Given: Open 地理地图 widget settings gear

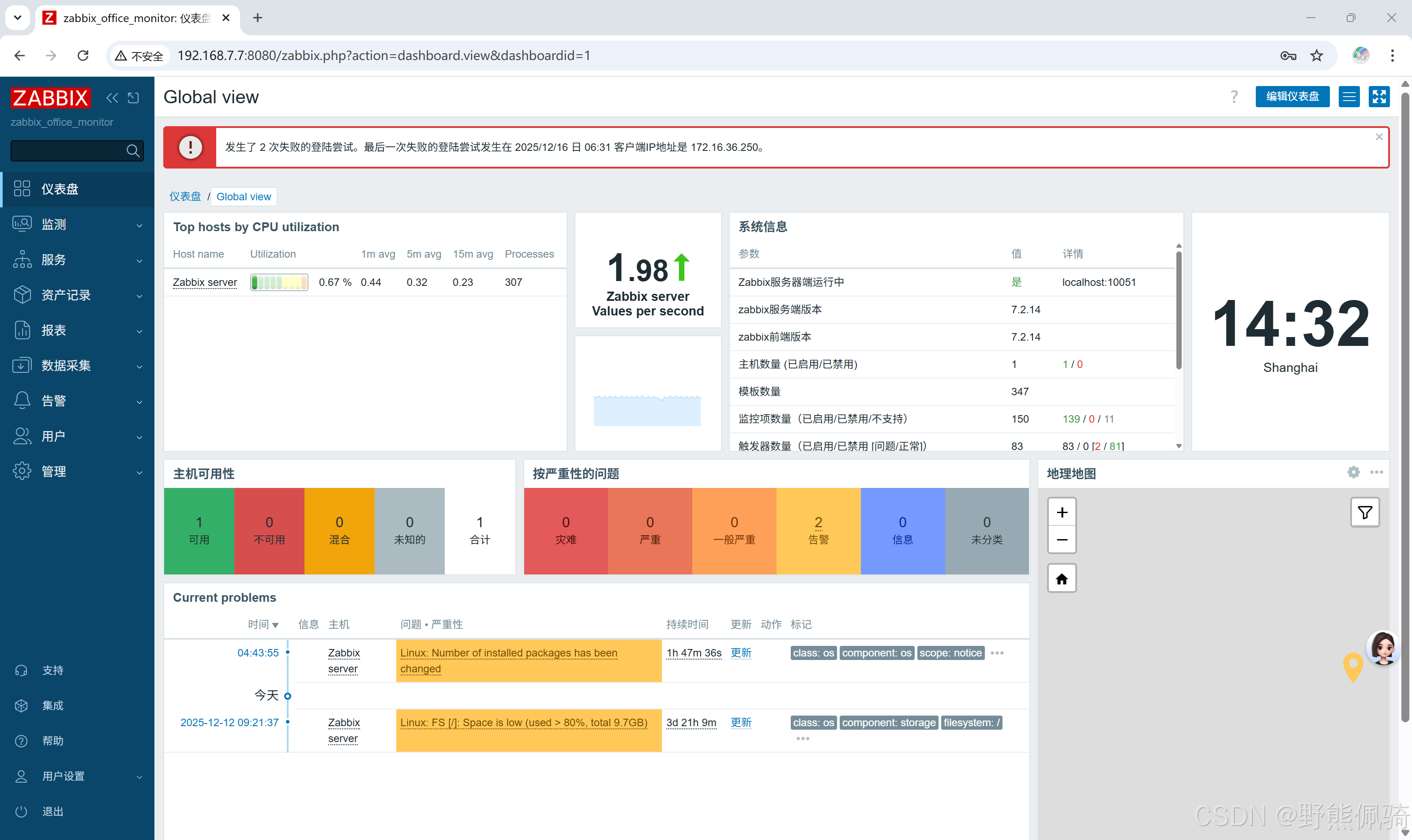Looking at the screenshot, I should 1353,472.
